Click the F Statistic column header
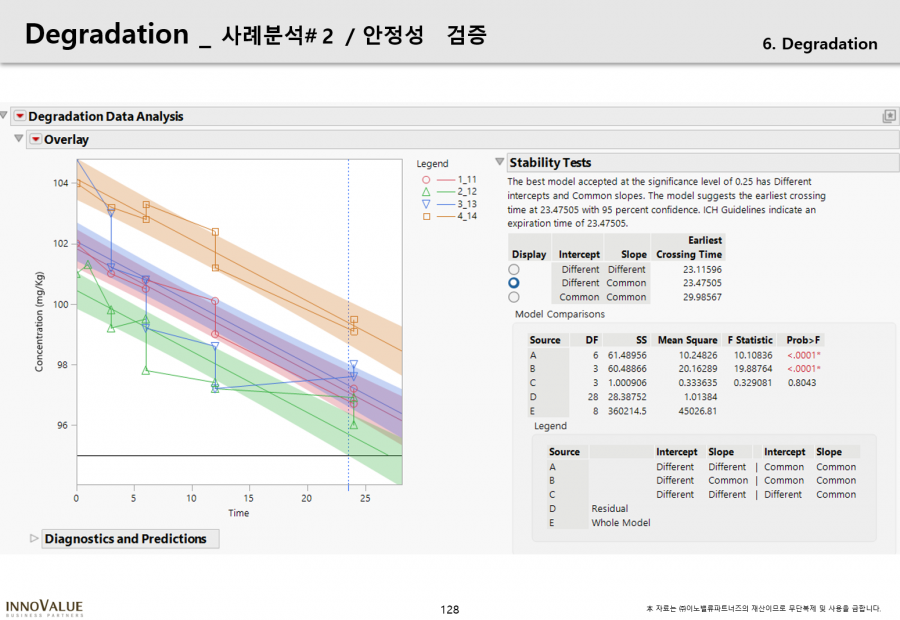The image size is (900, 620). pos(750,340)
